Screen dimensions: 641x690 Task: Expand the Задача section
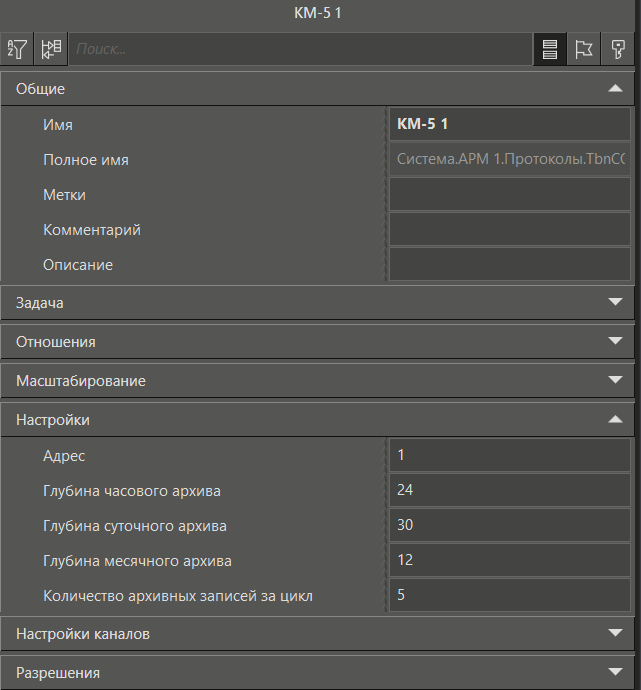[615, 302]
